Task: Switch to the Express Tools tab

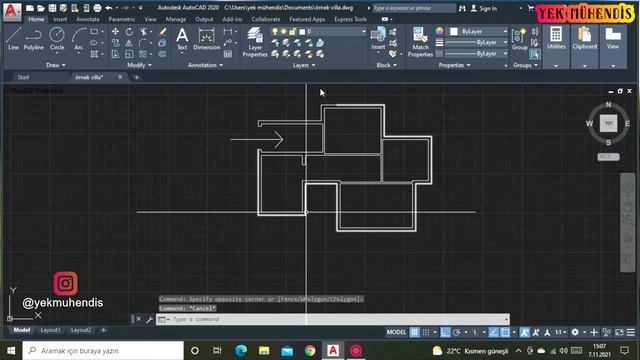Action: tap(350, 19)
